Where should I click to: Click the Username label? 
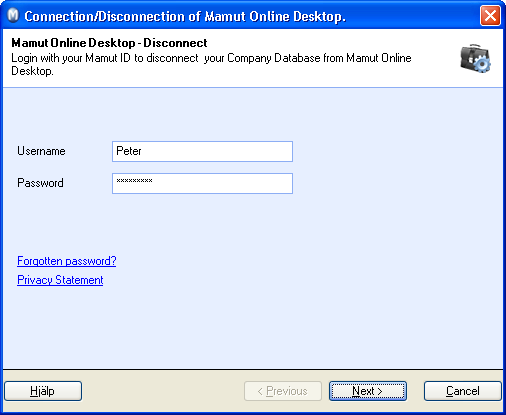[41, 151]
